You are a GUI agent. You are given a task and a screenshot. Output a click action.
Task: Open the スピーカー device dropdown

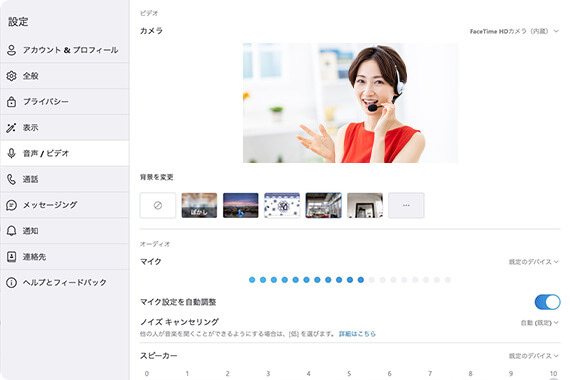pos(534,356)
